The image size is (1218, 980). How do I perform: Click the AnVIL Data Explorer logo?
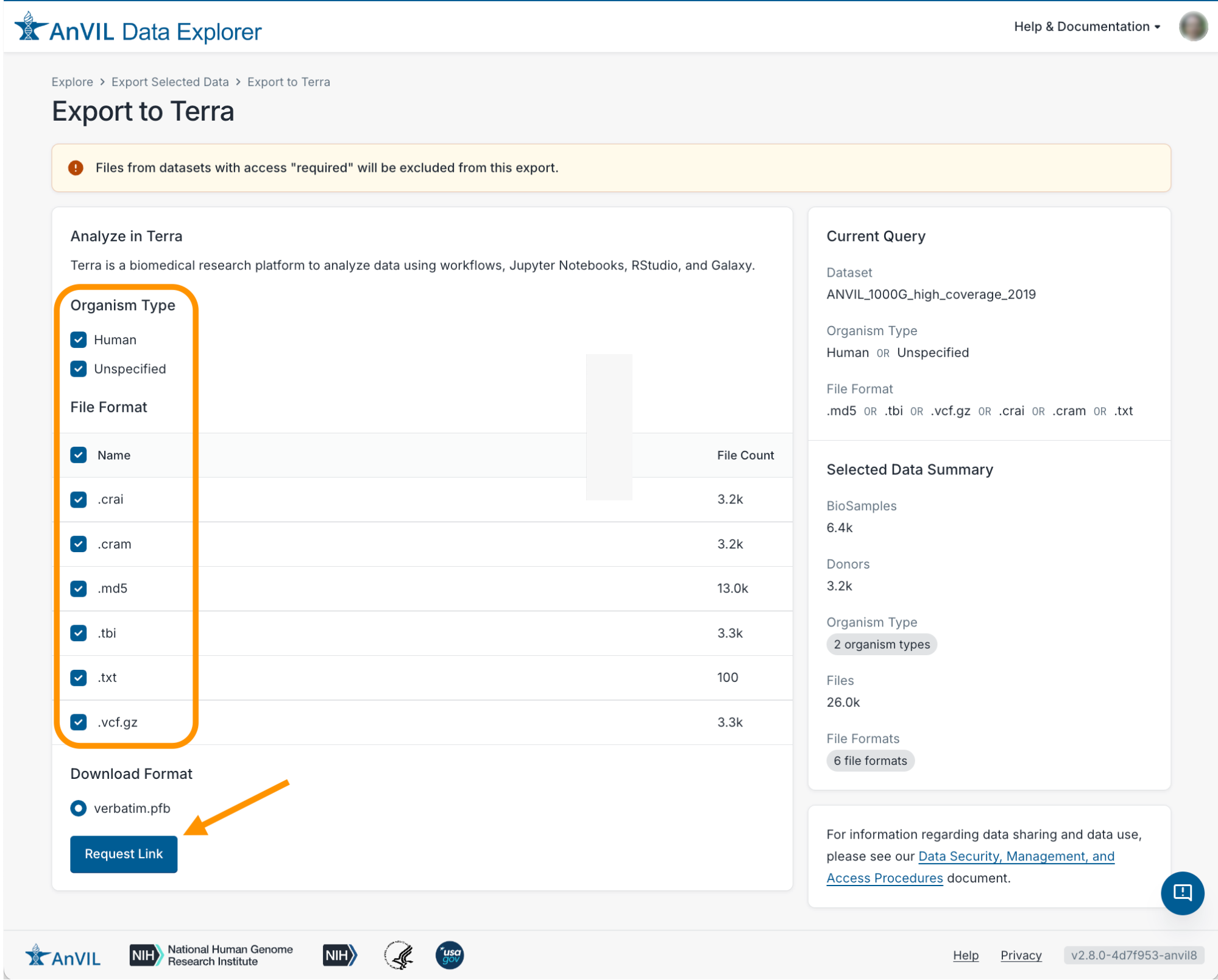tap(138, 29)
